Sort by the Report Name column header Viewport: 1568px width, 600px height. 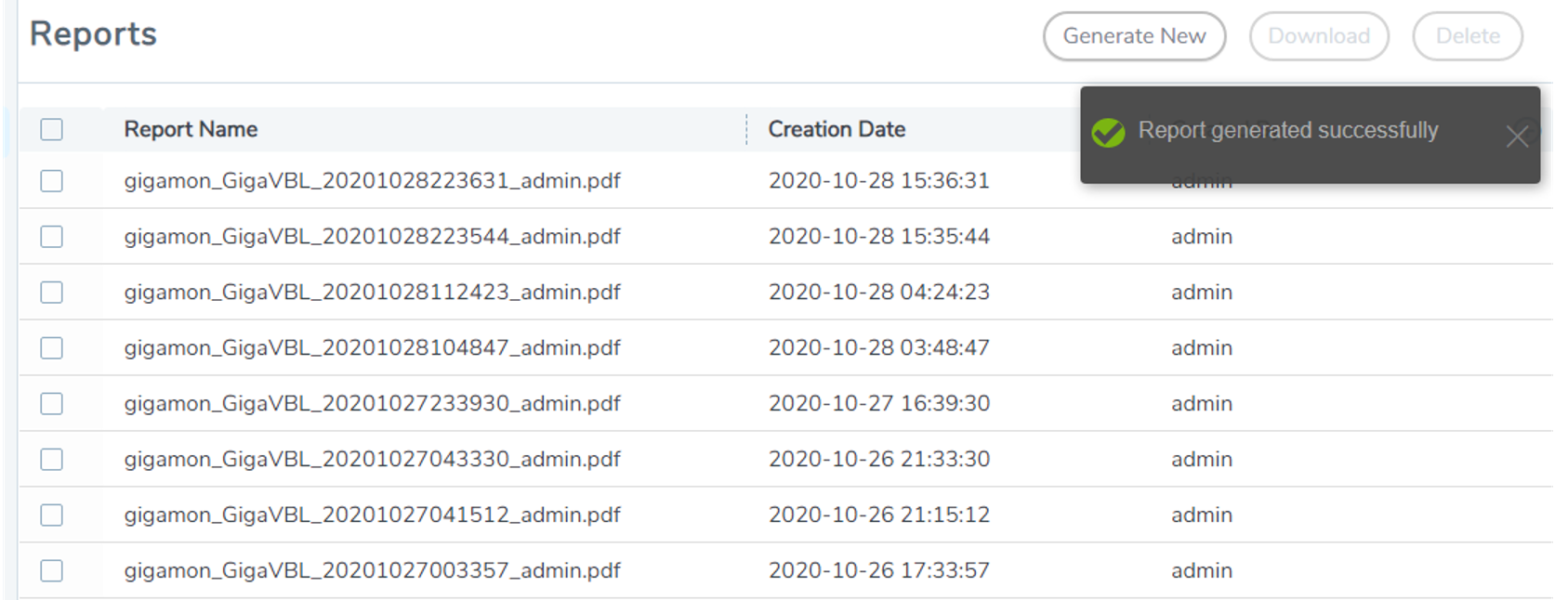tap(191, 129)
